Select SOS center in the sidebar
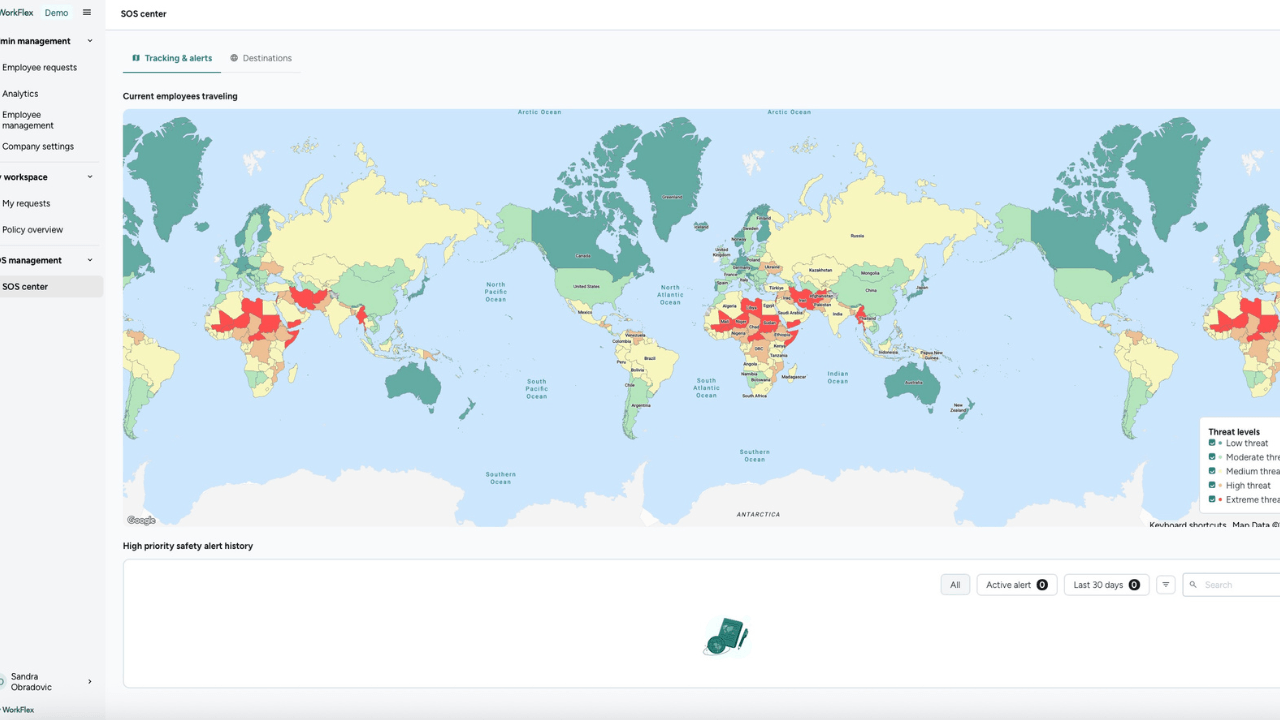 tap(27, 286)
